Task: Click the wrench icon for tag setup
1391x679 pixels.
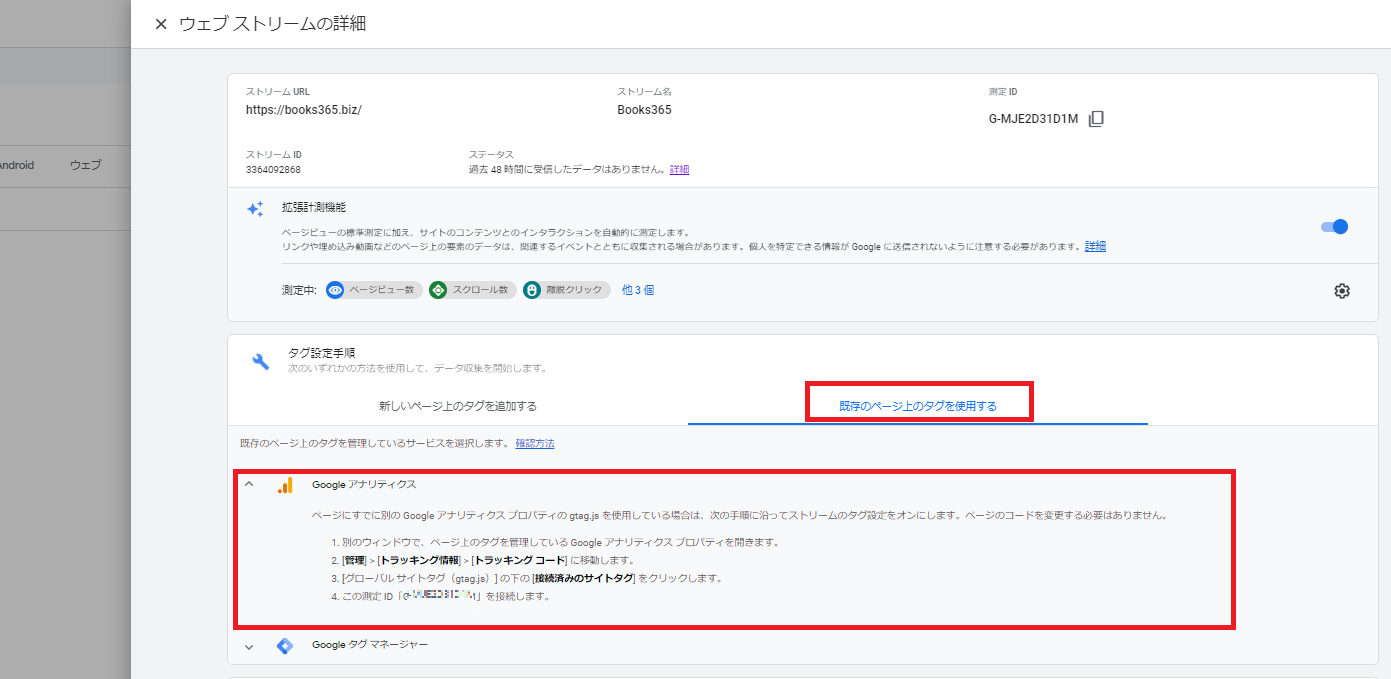Action: tap(260, 361)
